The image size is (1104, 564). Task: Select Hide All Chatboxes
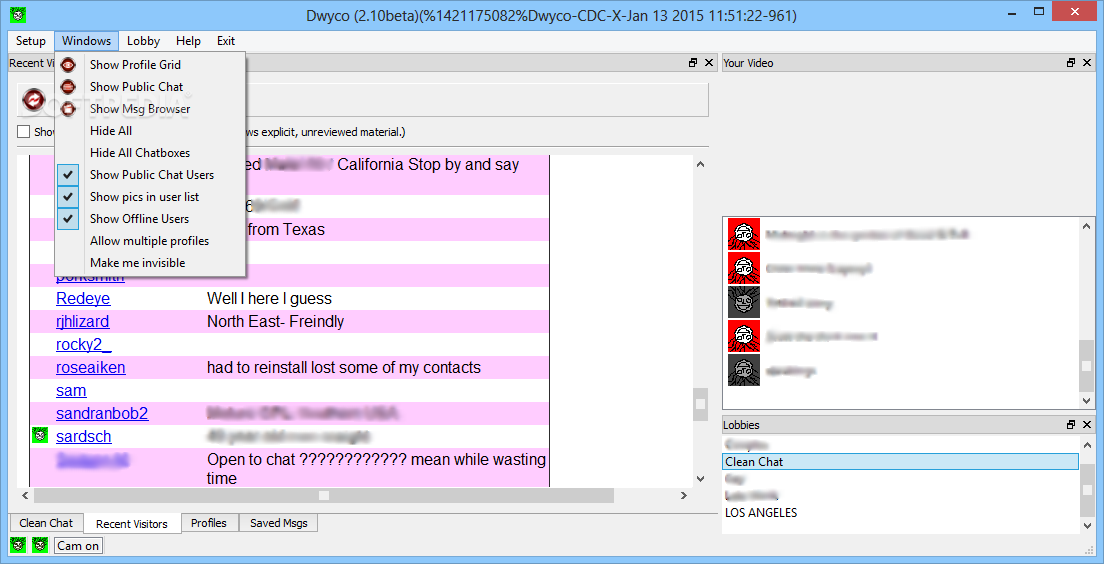pos(151,153)
